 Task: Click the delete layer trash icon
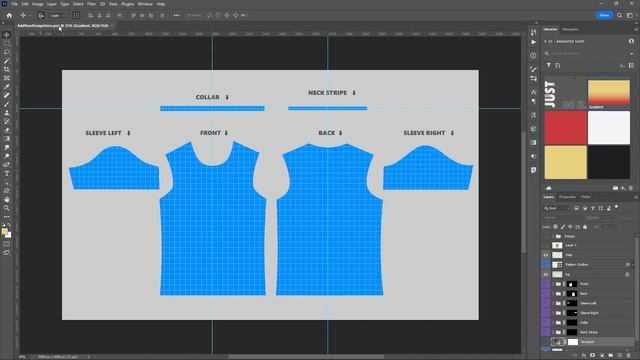point(629,356)
